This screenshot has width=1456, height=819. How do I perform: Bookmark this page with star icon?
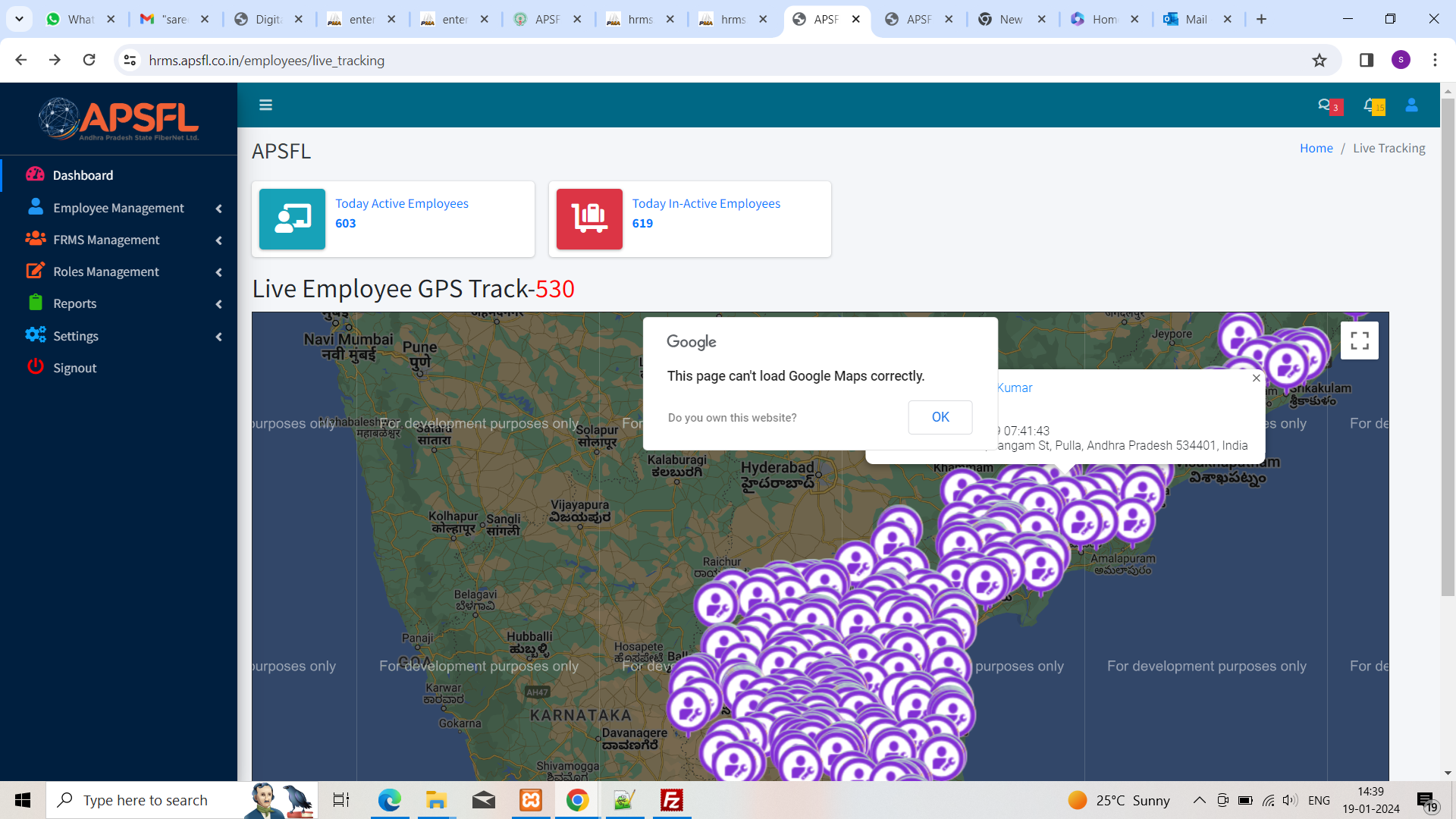(1319, 60)
